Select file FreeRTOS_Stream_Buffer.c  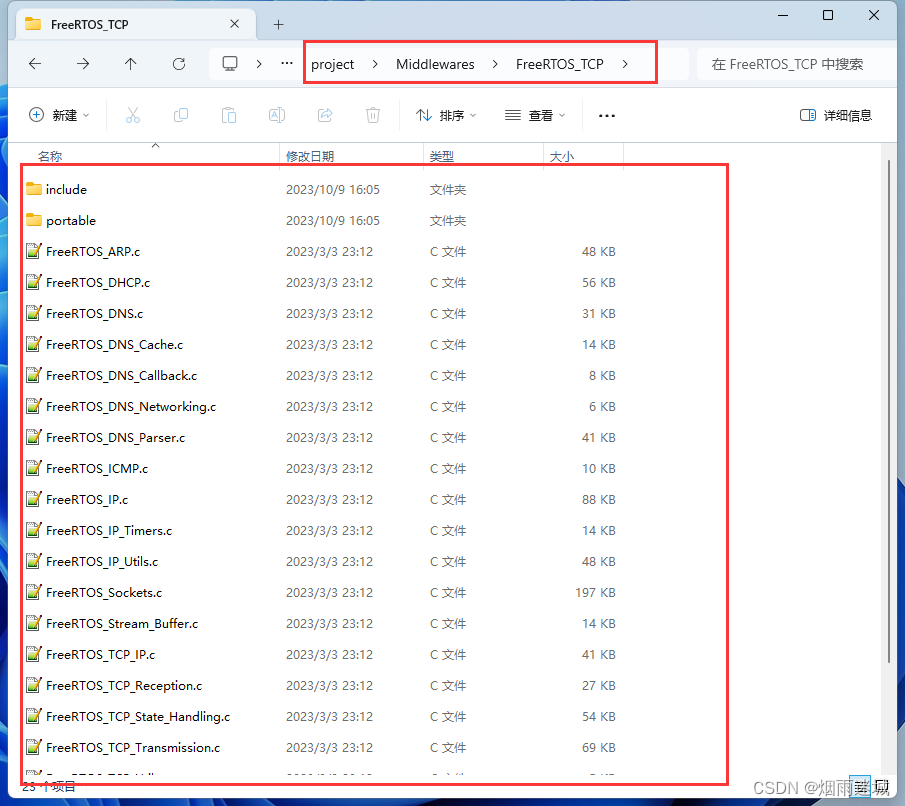coord(321,624)
